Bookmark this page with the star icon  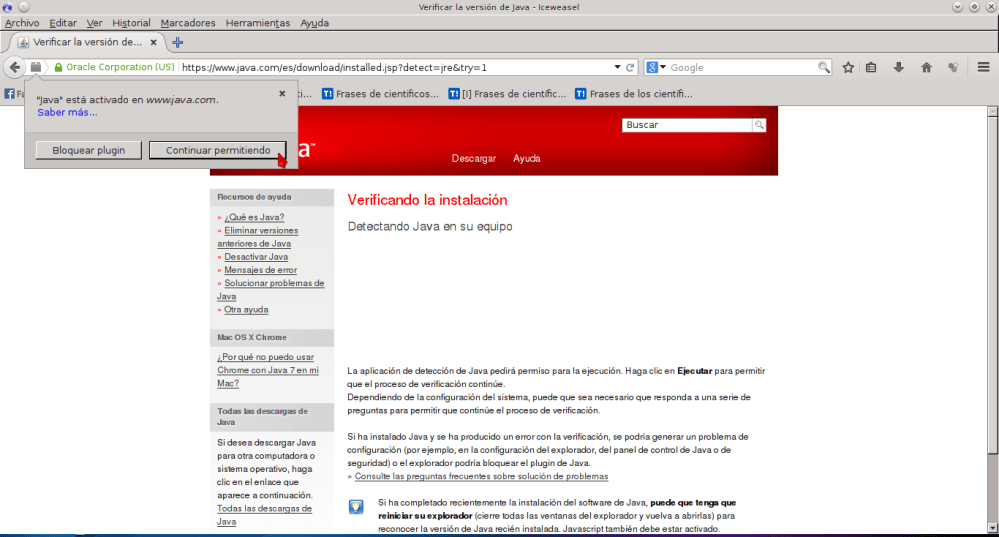click(848, 68)
